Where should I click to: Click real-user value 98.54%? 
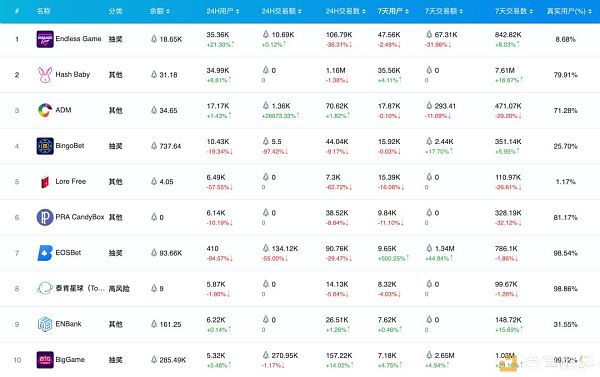(565, 253)
